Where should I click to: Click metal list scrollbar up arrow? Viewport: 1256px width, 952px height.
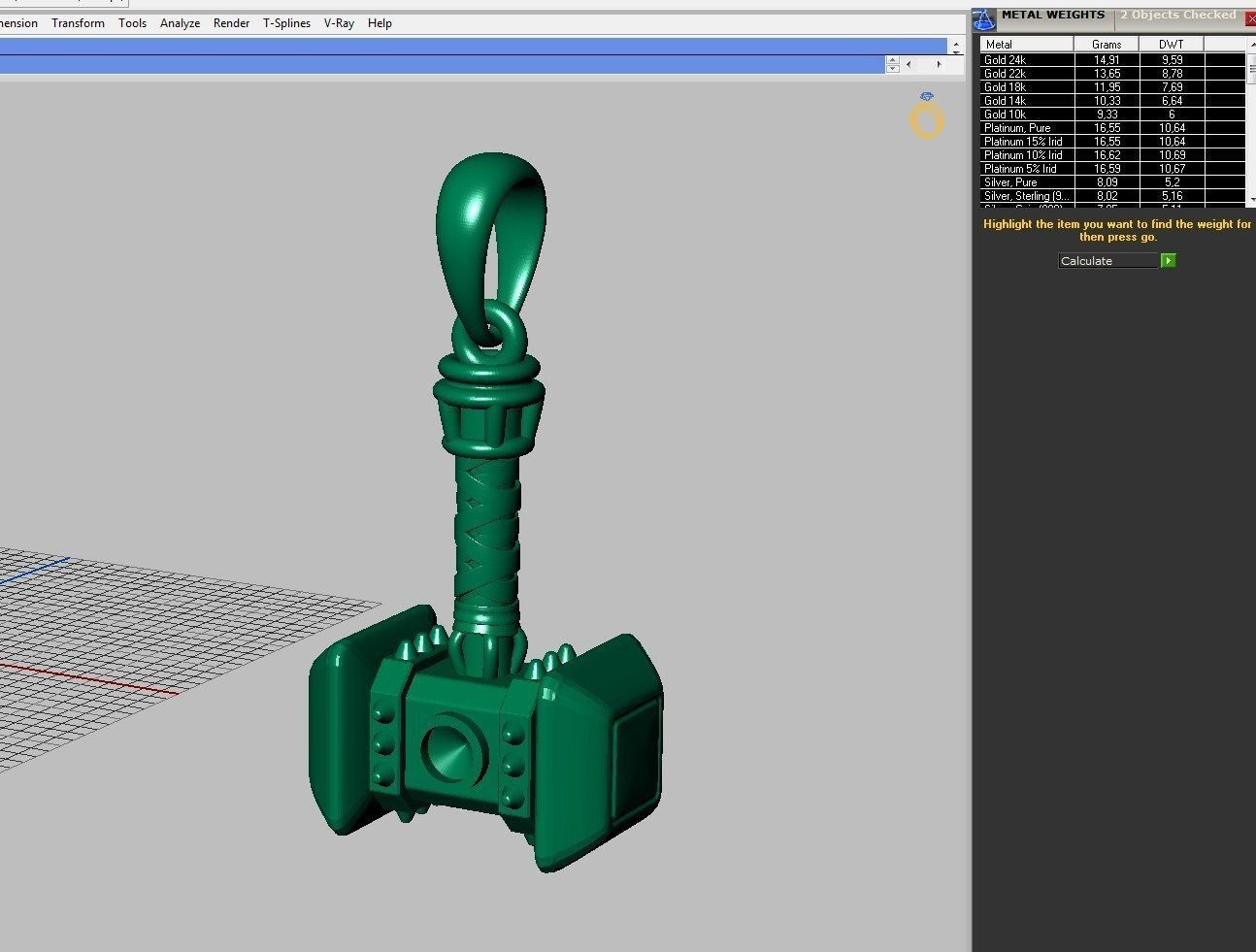(x=1251, y=44)
